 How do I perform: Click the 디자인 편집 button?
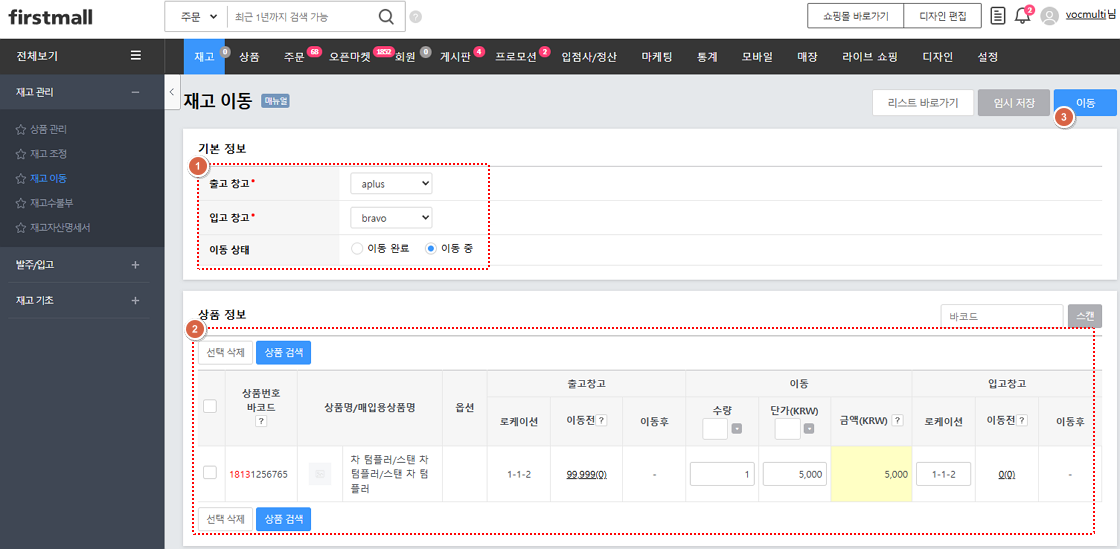tap(942, 16)
